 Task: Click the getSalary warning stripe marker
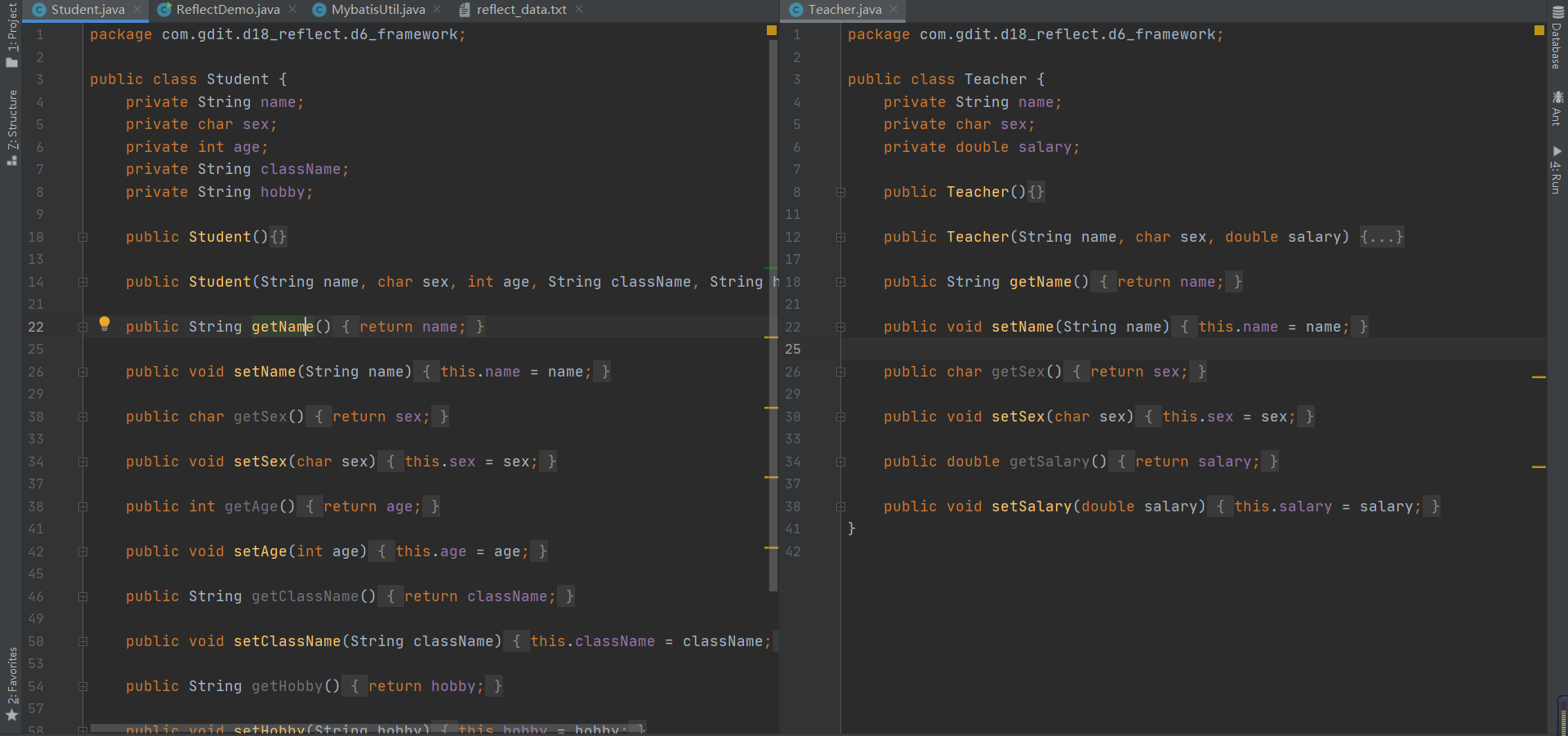click(1539, 466)
